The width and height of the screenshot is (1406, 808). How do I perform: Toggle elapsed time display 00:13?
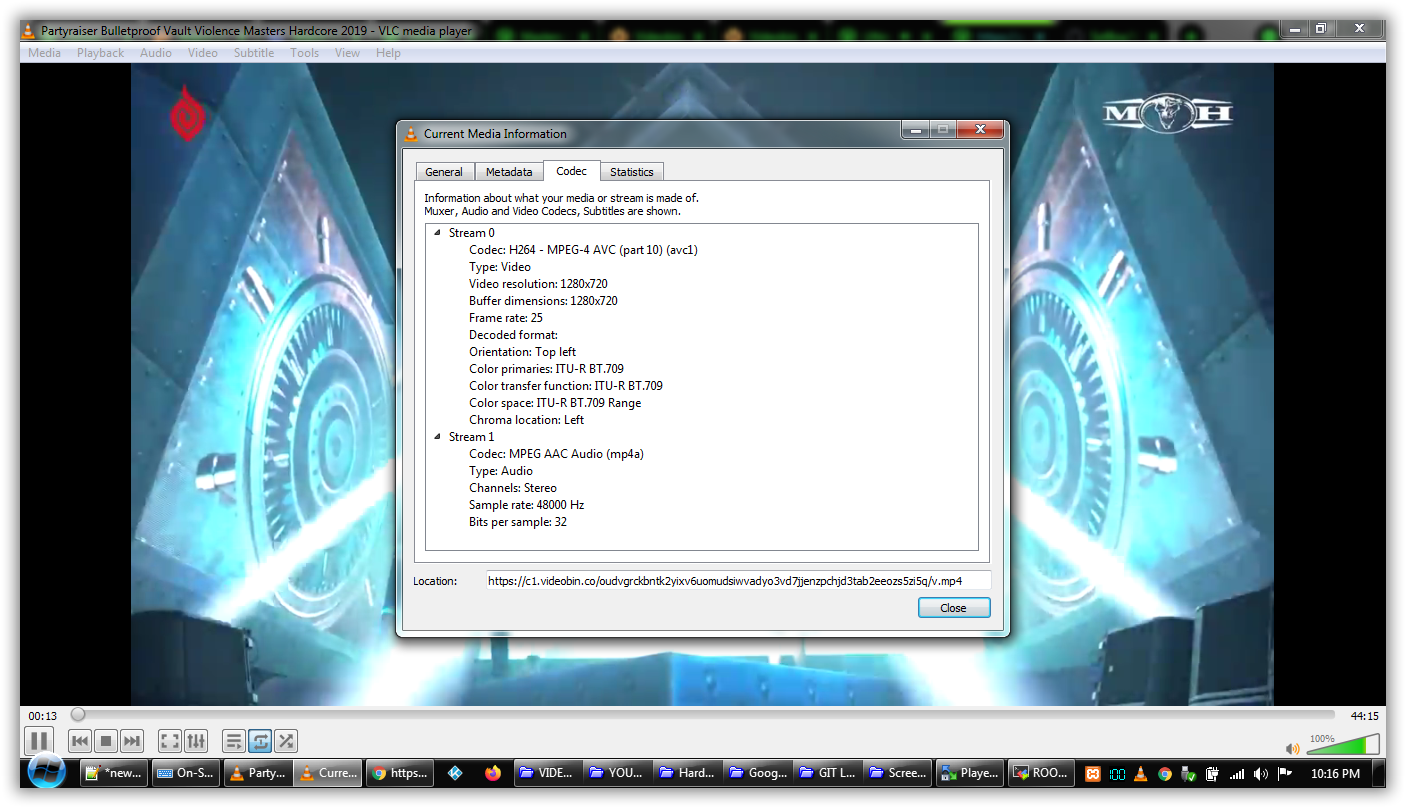click(42, 716)
